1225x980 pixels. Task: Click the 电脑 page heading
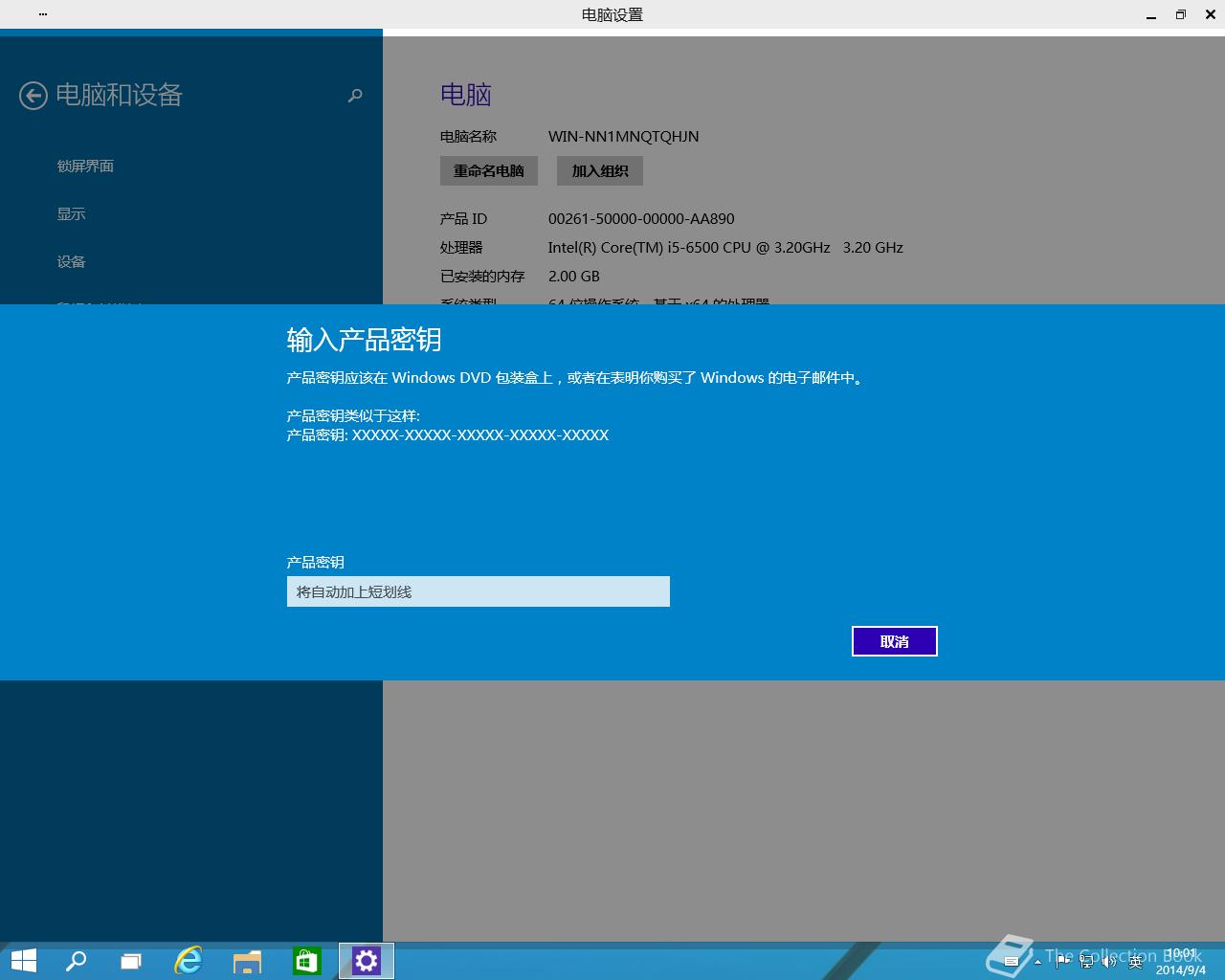click(x=466, y=95)
